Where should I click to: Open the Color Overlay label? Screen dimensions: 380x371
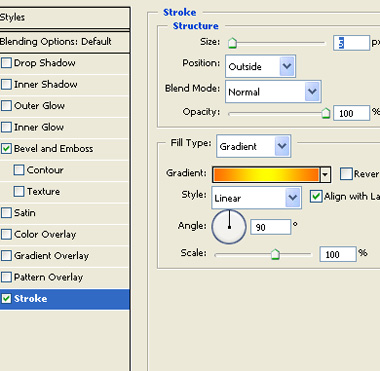pos(45,234)
